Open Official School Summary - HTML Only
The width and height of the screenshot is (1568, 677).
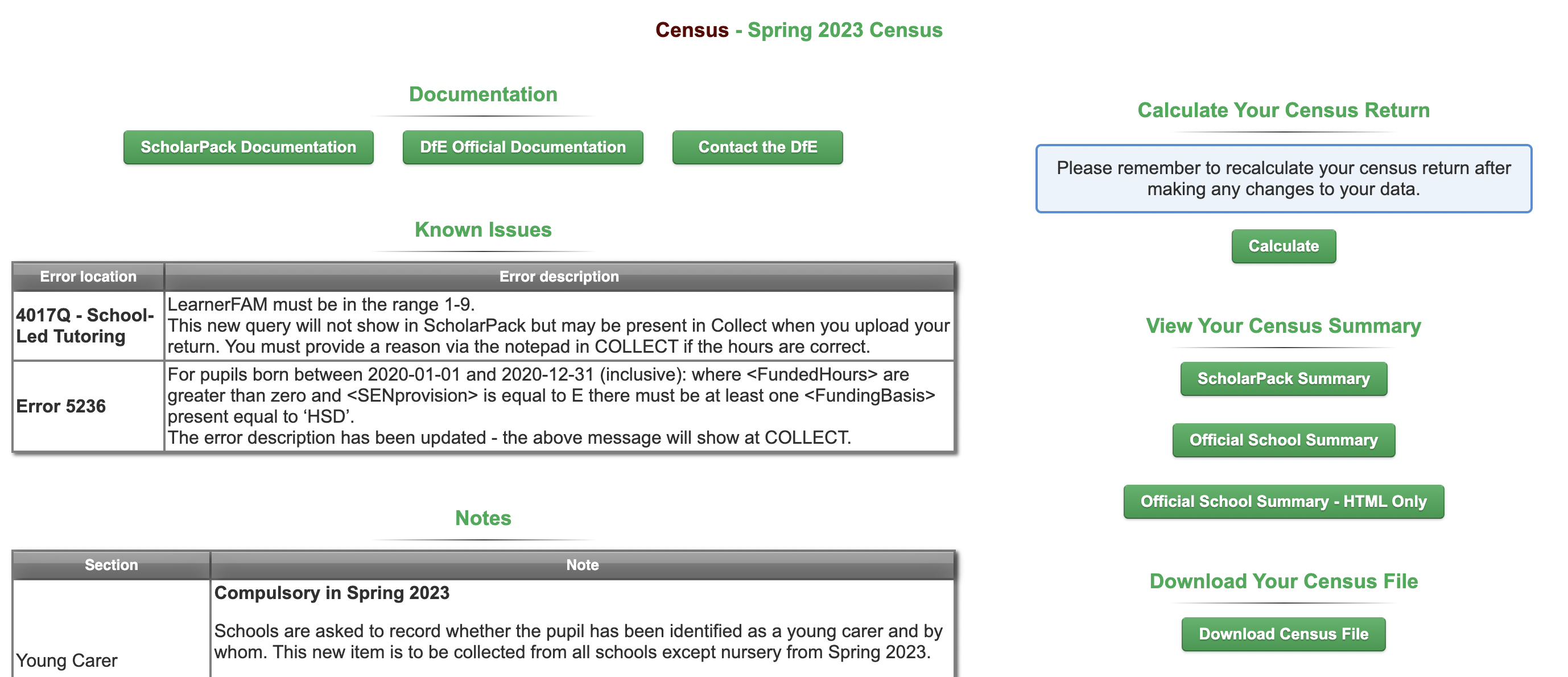(1283, 502)
